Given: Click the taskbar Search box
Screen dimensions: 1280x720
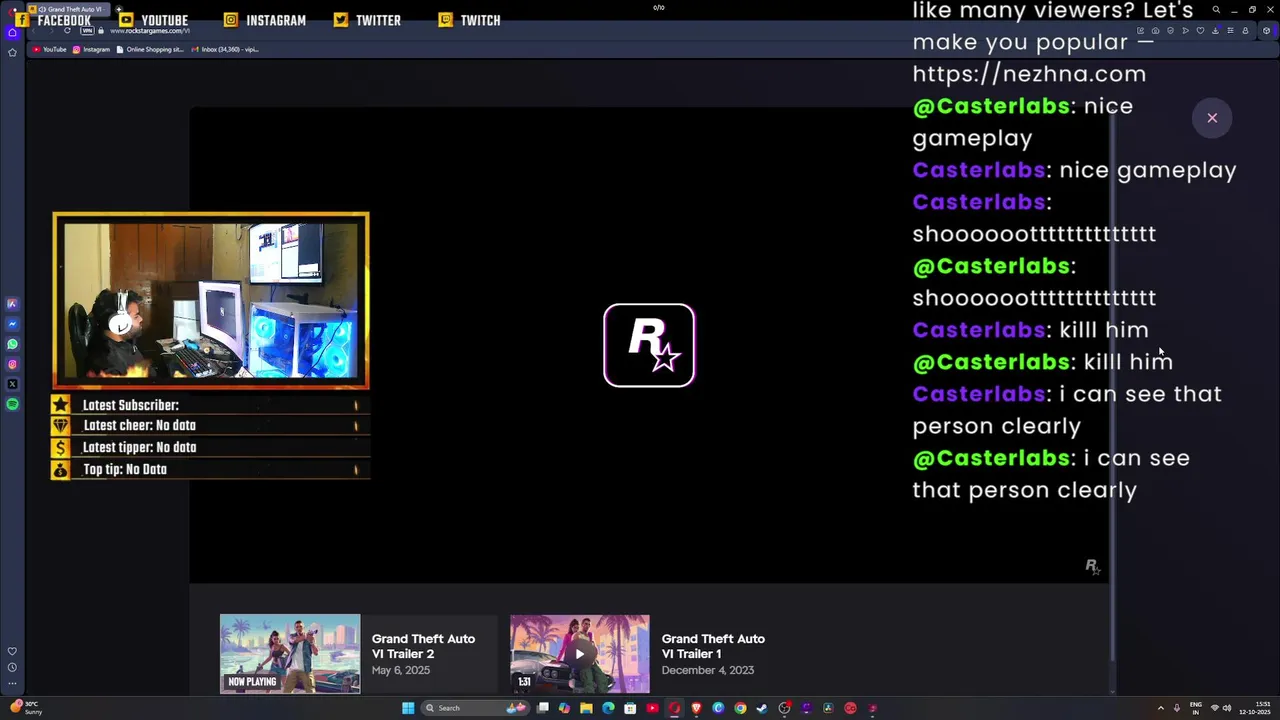Looking at the screenshot, I should (476, 708).
